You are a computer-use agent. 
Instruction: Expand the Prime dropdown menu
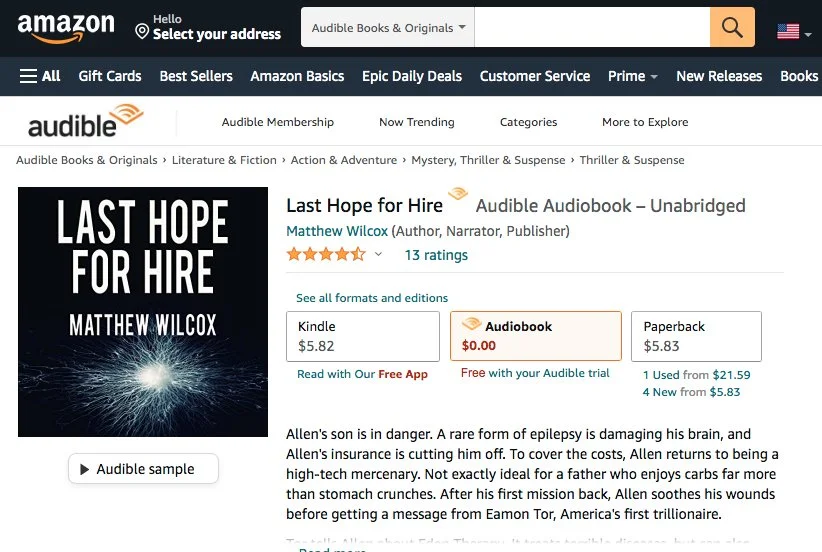click(632, 76)
